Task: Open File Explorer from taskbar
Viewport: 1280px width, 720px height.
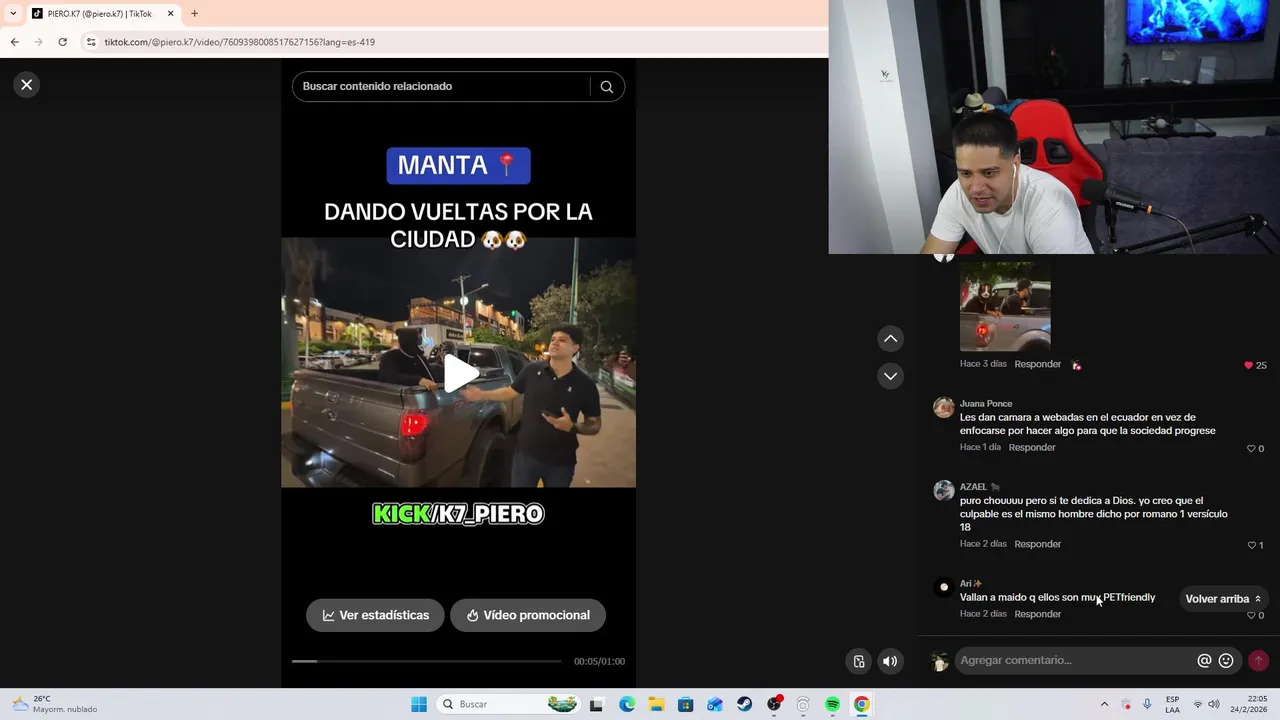Action: coord(656,704)
